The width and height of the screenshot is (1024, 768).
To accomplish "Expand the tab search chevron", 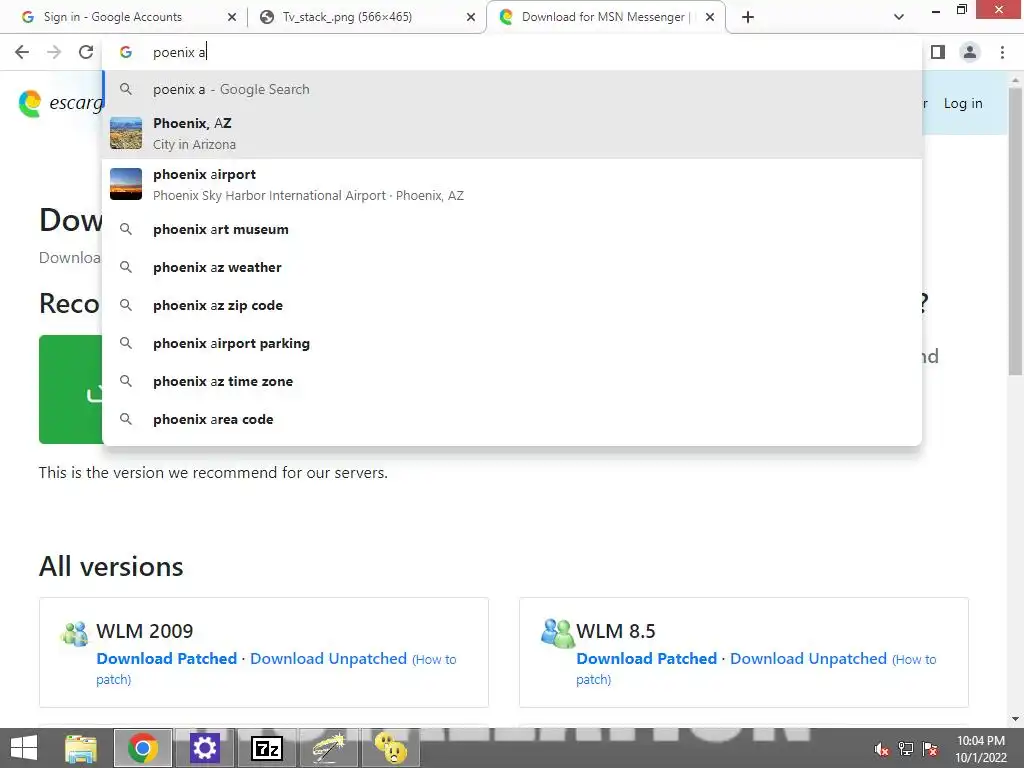I will click(899, 17).
